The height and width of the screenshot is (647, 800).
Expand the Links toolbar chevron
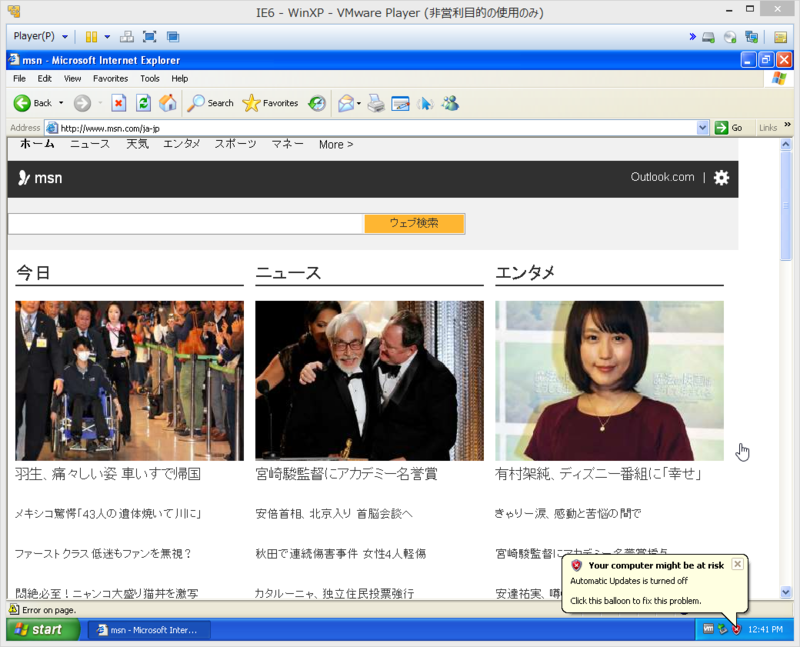pyautogui.click(x=787, y=125)
